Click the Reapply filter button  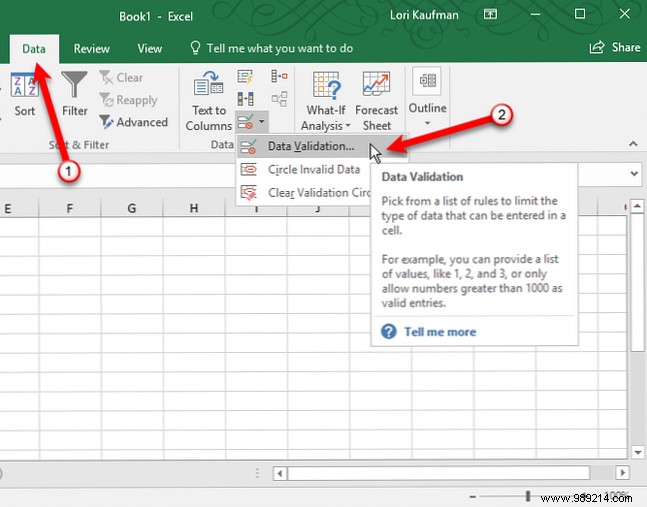pos(128,100)
